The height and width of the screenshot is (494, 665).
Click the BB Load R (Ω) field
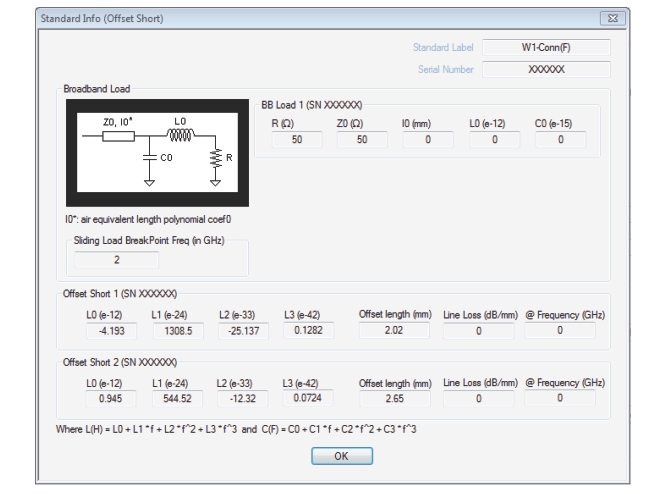click(x=295, y=140)
